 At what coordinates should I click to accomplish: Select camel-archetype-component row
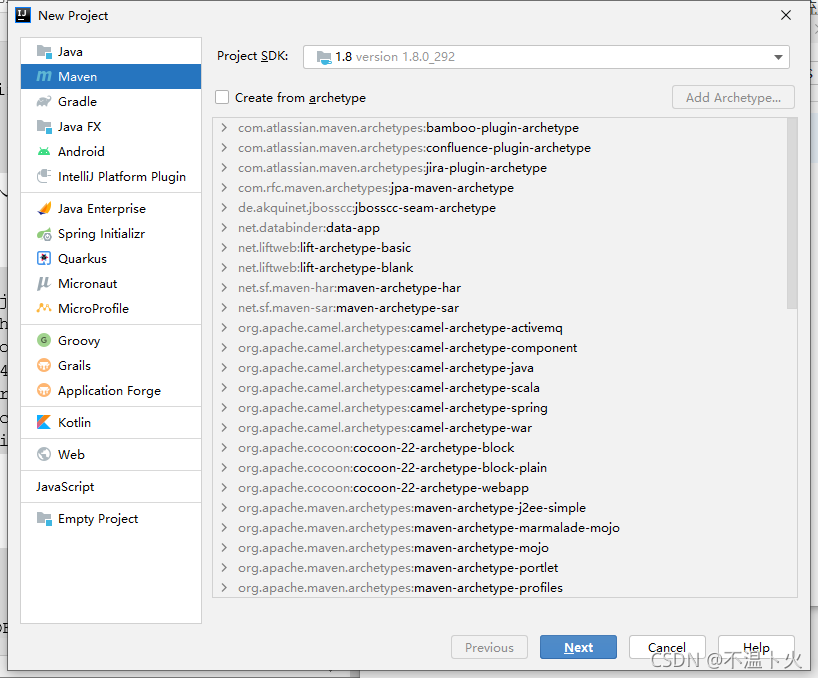tap(500, 348)
